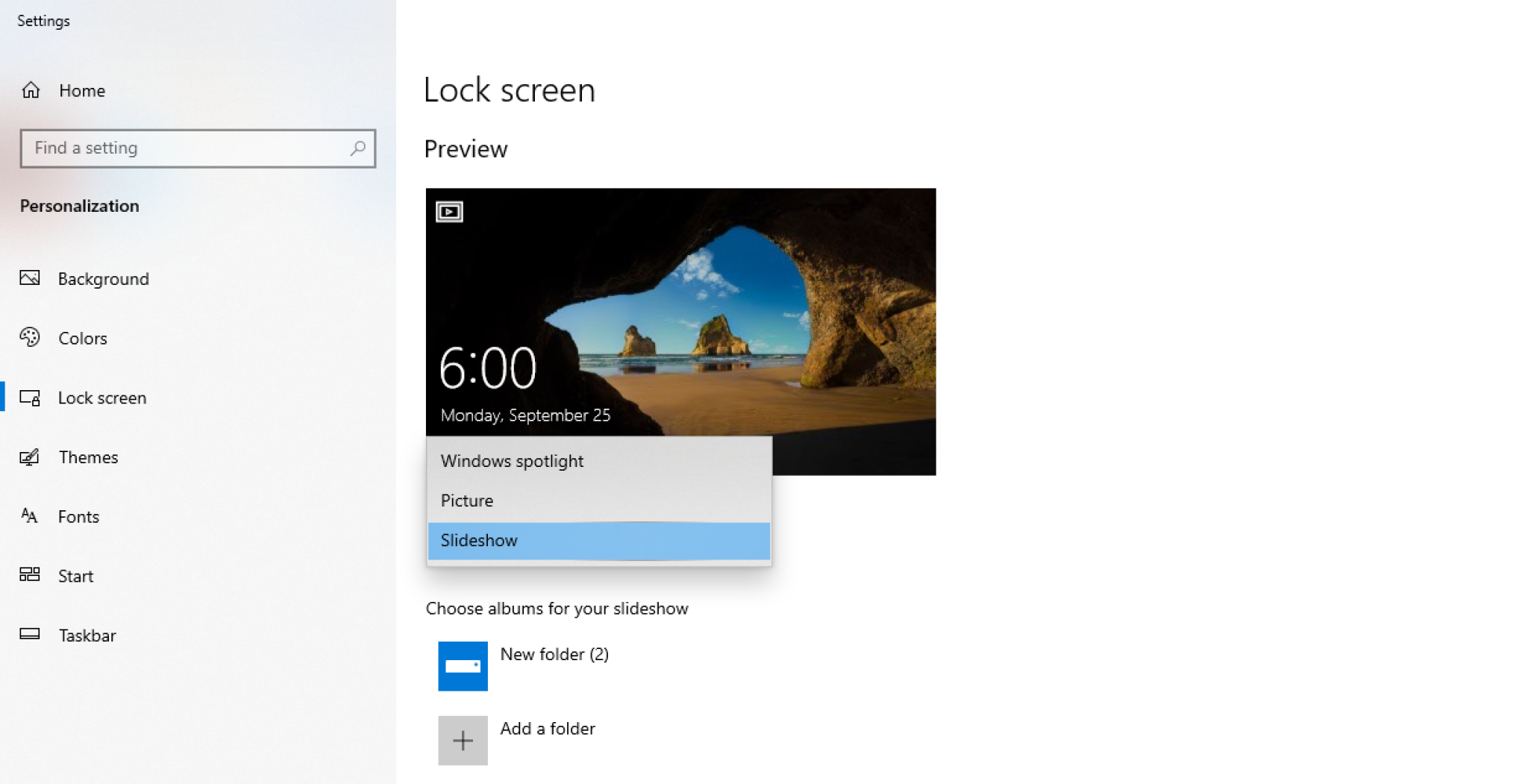Select the New folder (2) album

[554, 654]
